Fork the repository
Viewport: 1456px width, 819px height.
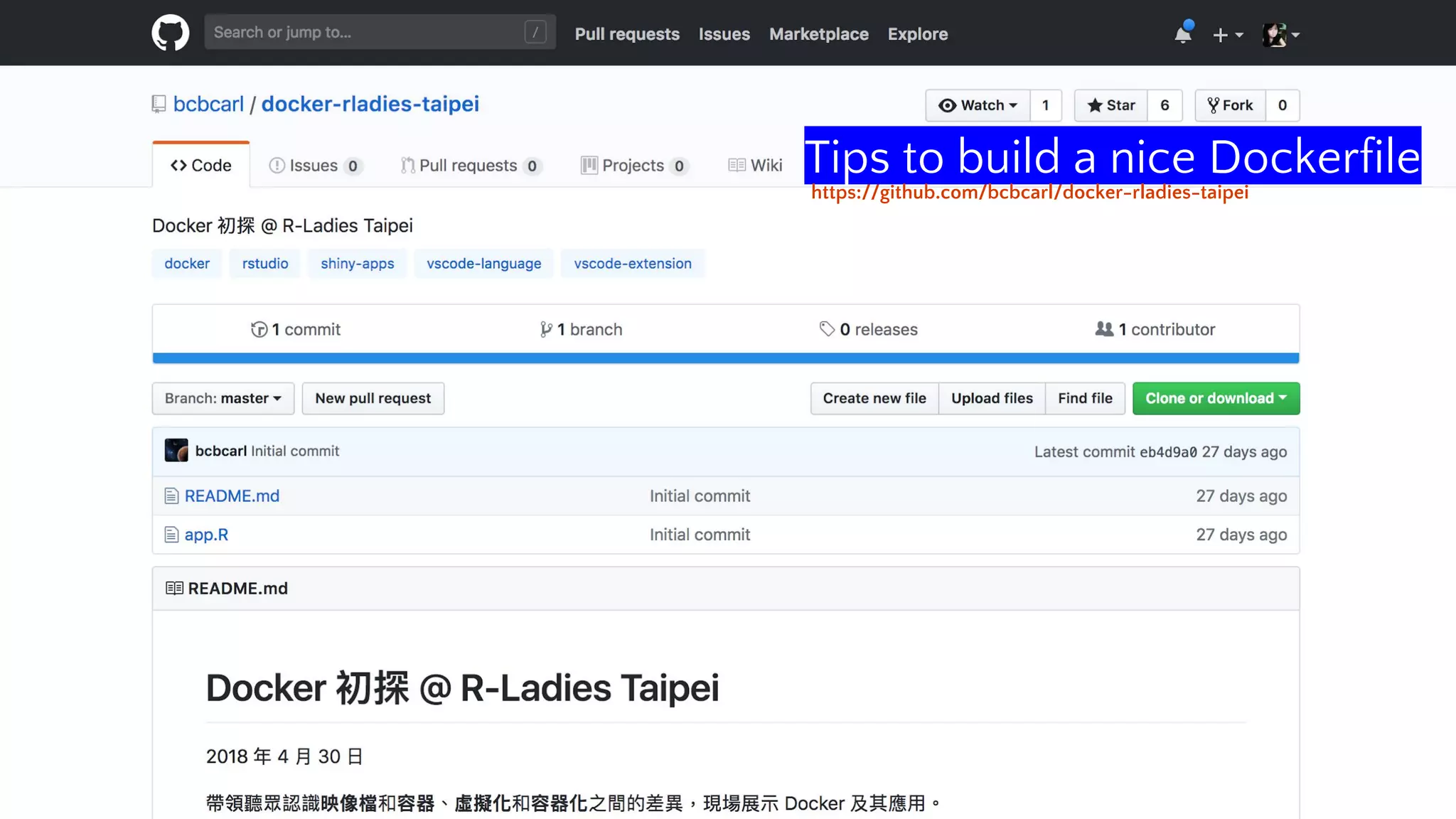[x=1230, y=105]
